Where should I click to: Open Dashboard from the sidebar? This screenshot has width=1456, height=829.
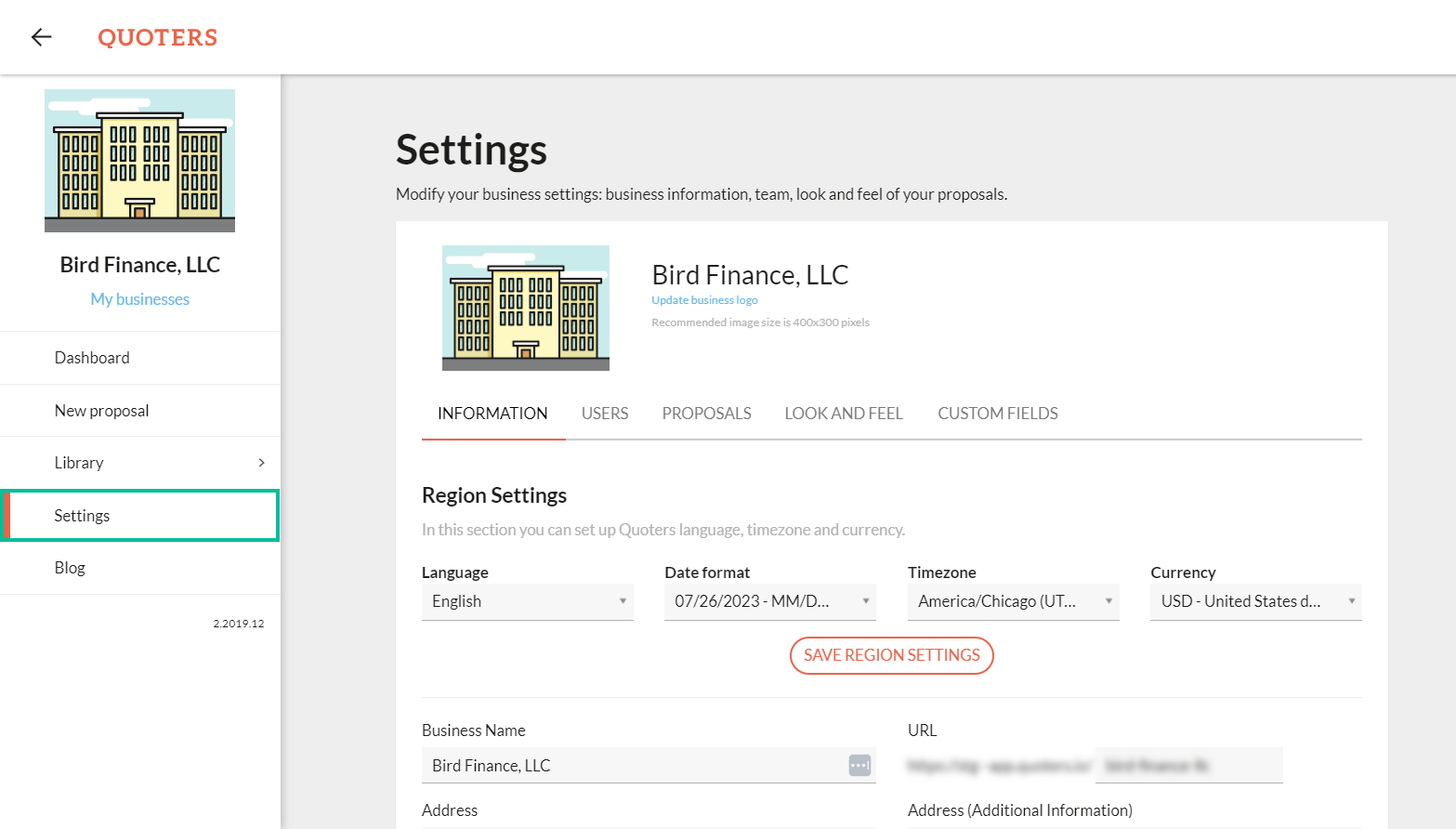click(x=140, y=358)
